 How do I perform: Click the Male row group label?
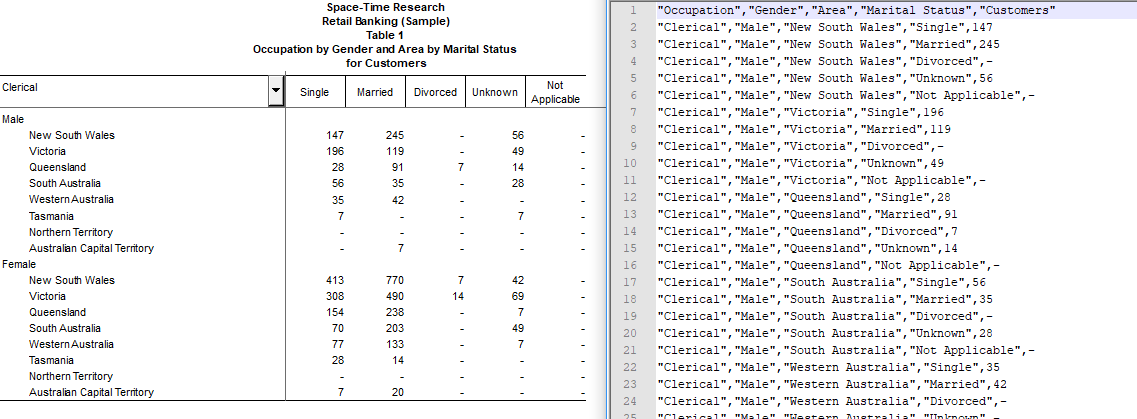[14, 119]
